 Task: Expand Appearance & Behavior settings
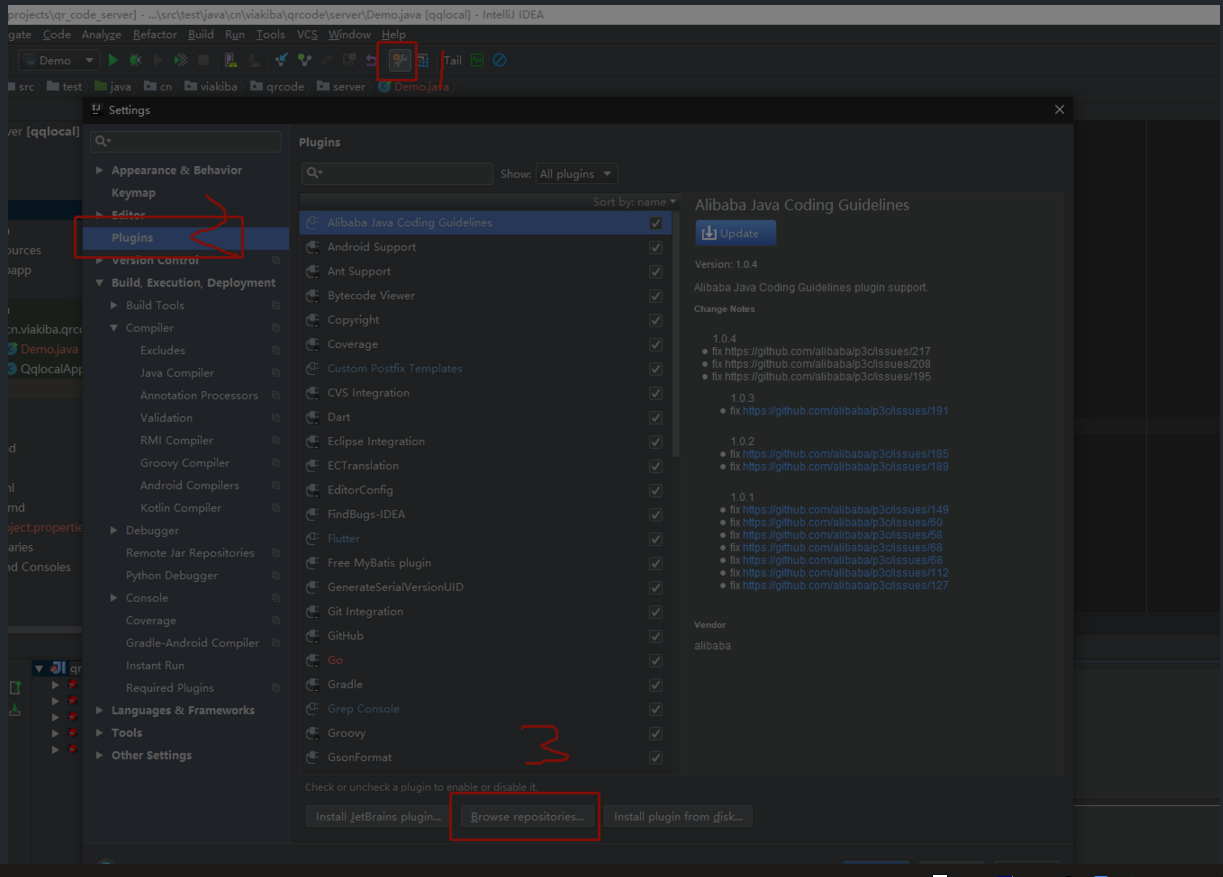click(x=99, y=171)
